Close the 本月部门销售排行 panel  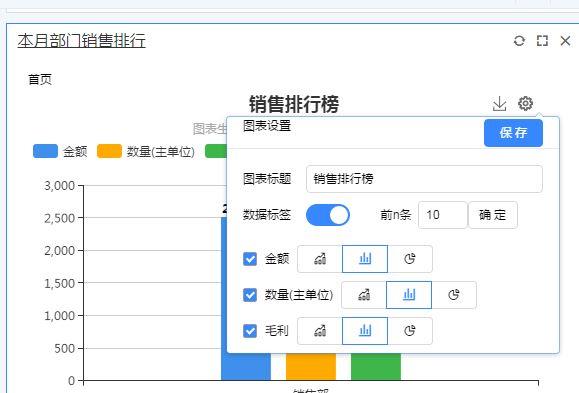565,41
